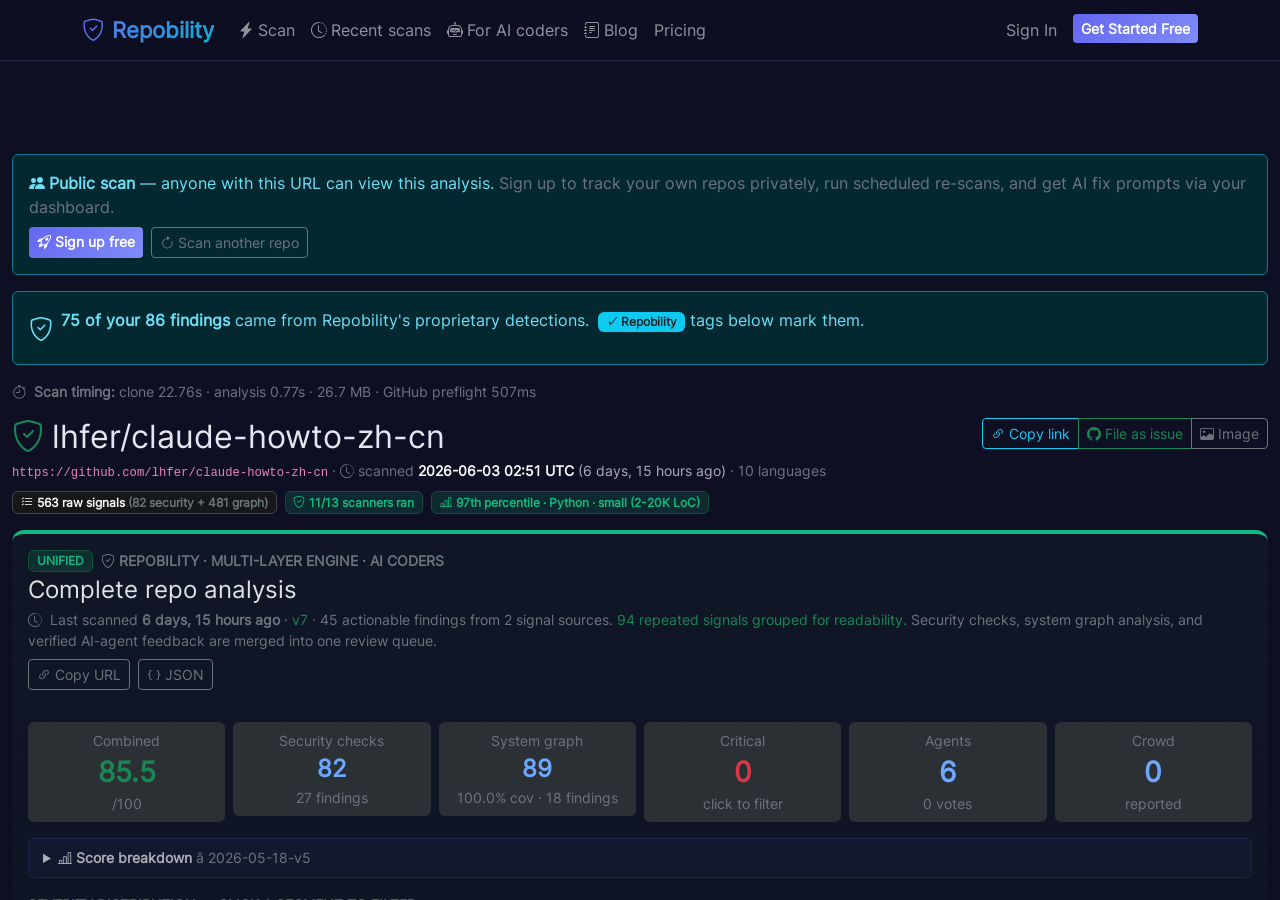Open the GitHub repository URL link
The width and height of the screenshot is (1280, 900).
tap(170, 472)
